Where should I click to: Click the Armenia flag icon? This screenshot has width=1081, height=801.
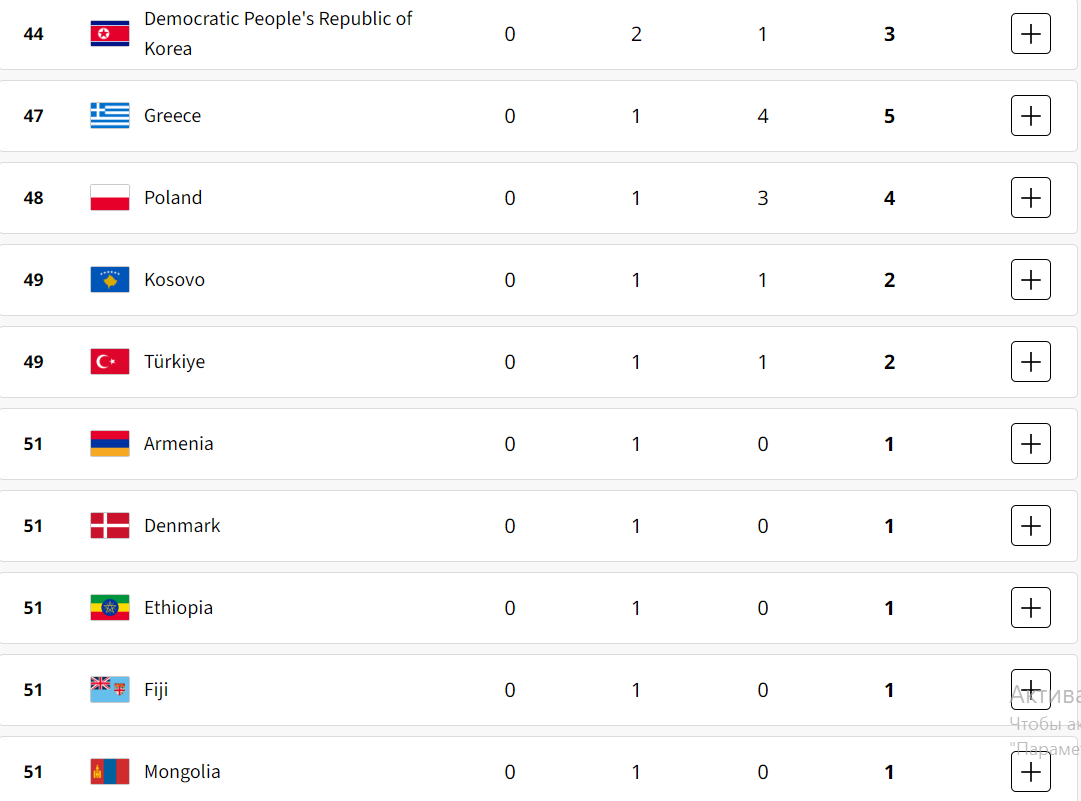(110, 444)
